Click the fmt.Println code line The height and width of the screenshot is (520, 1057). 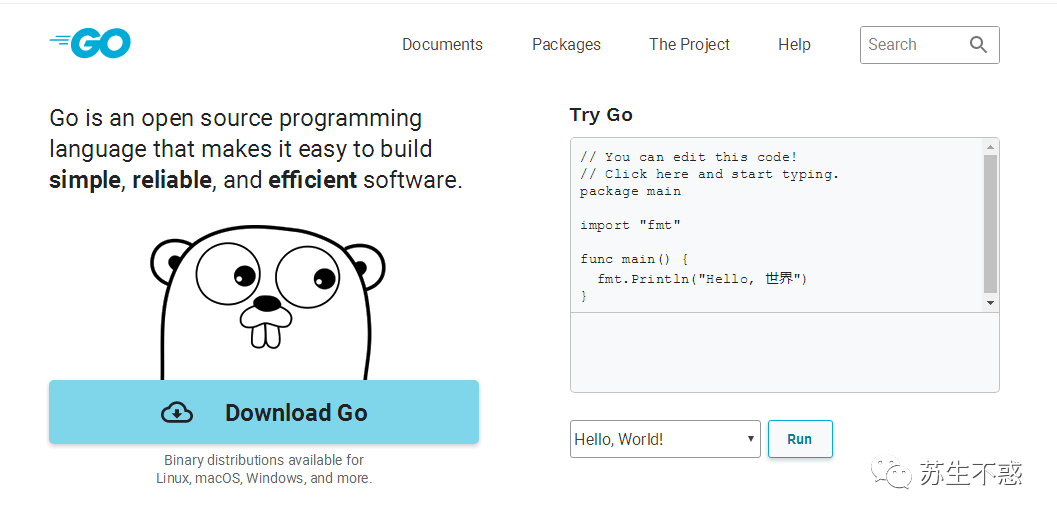point(702,278)
